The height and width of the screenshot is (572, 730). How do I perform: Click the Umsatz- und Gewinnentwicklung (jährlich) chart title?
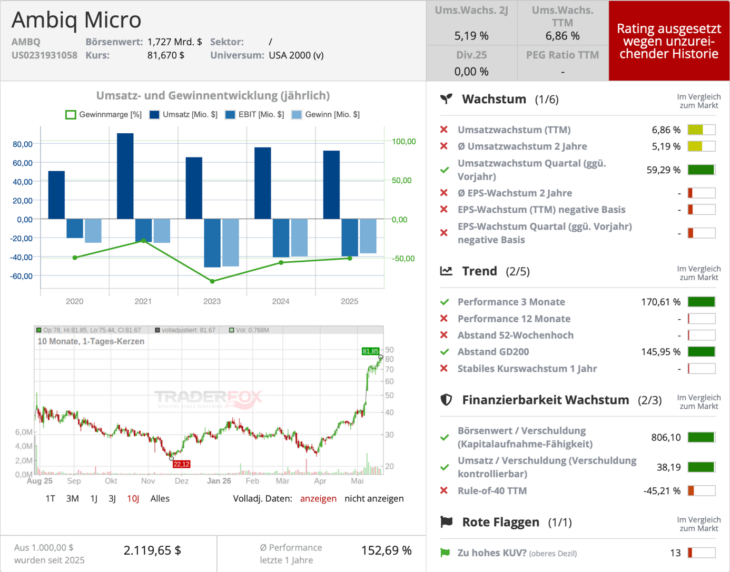coord(213,95)
